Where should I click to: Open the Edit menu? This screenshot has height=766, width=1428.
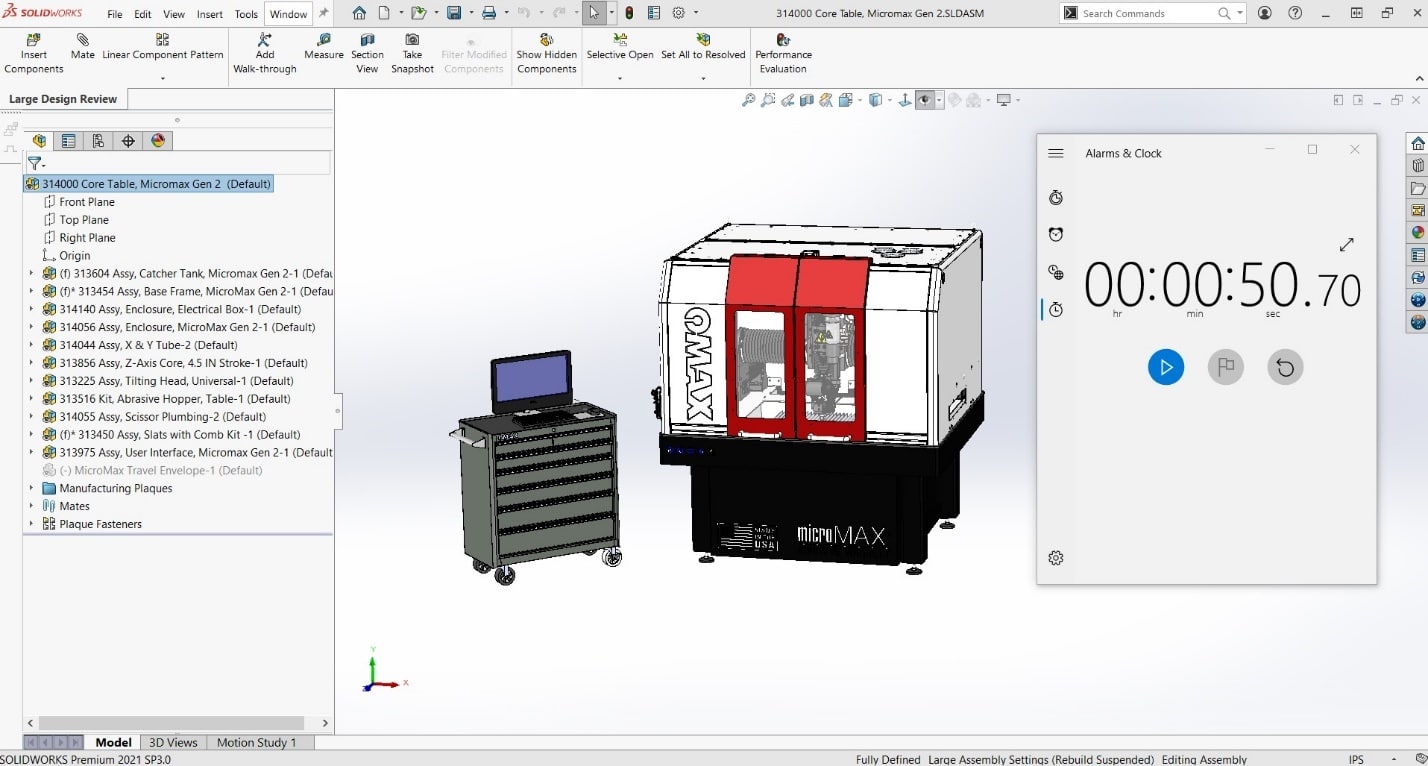pyautogui.click(x=143, y=14)
